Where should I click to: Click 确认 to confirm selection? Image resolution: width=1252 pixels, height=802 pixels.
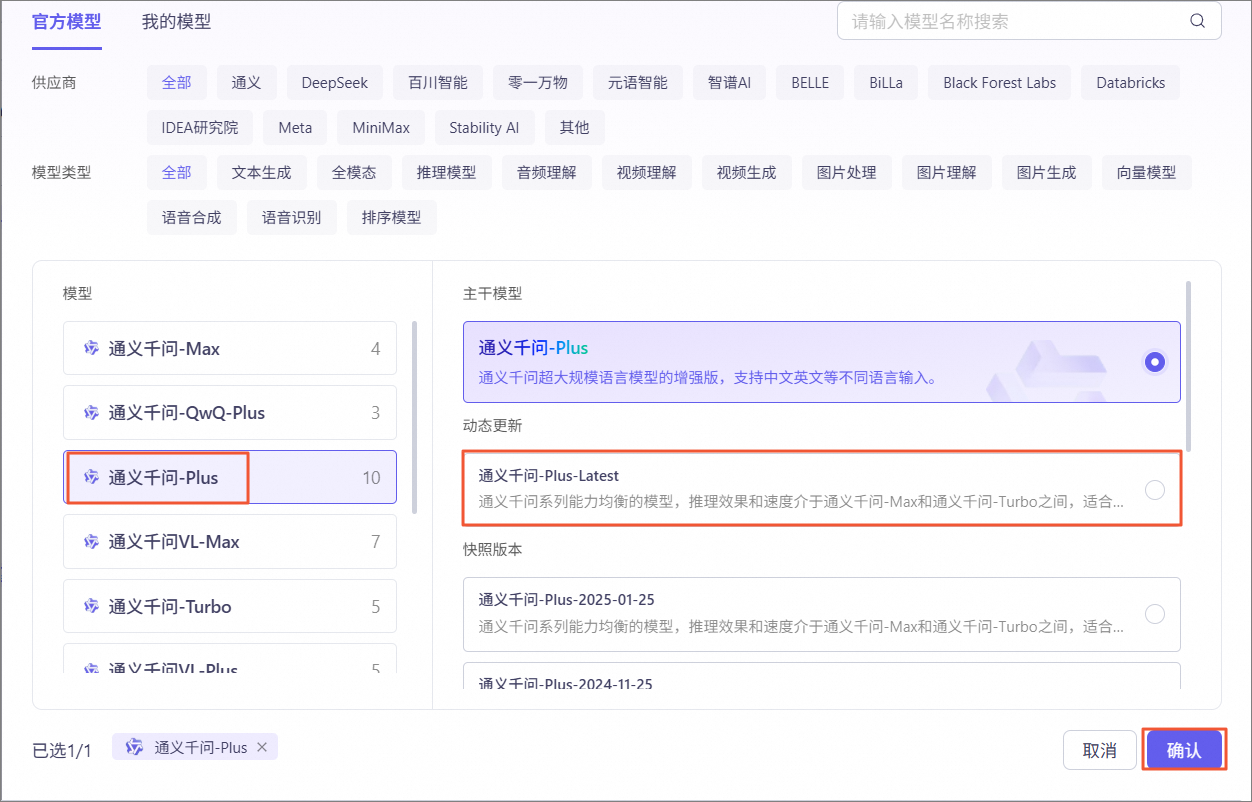coord(1184,750)
